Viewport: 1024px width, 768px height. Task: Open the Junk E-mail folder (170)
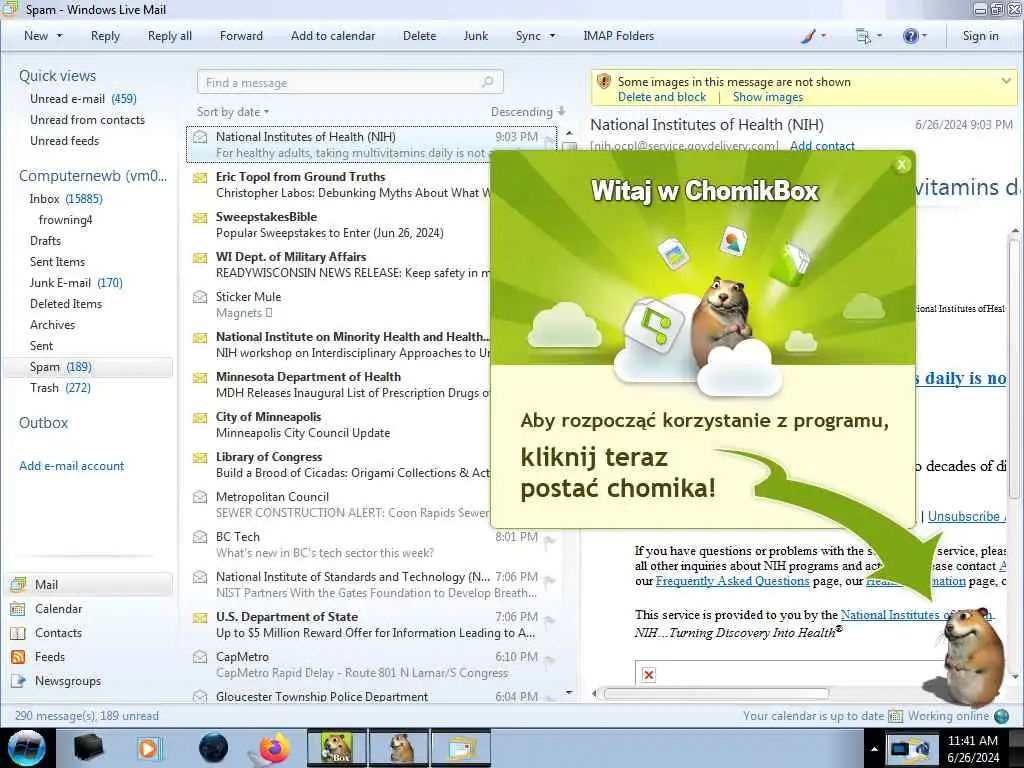point(76,283)
